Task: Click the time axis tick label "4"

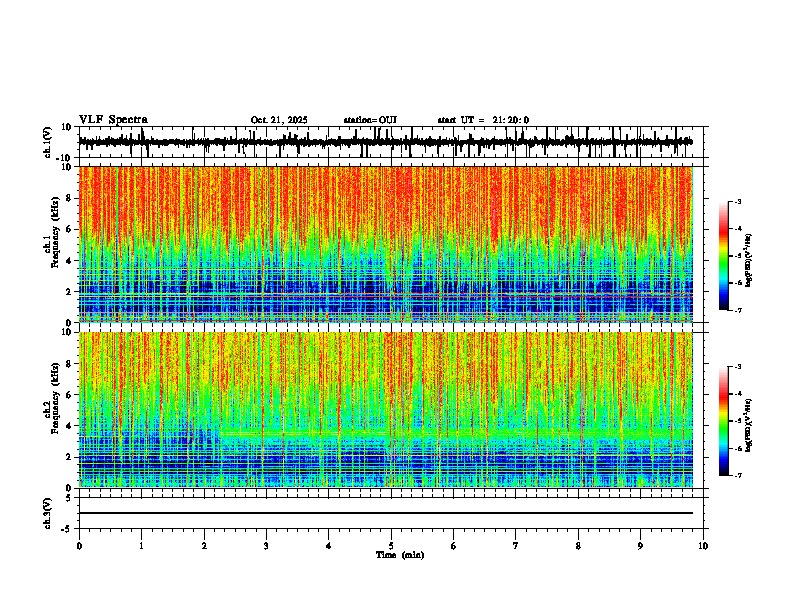Action: point(329,546)
